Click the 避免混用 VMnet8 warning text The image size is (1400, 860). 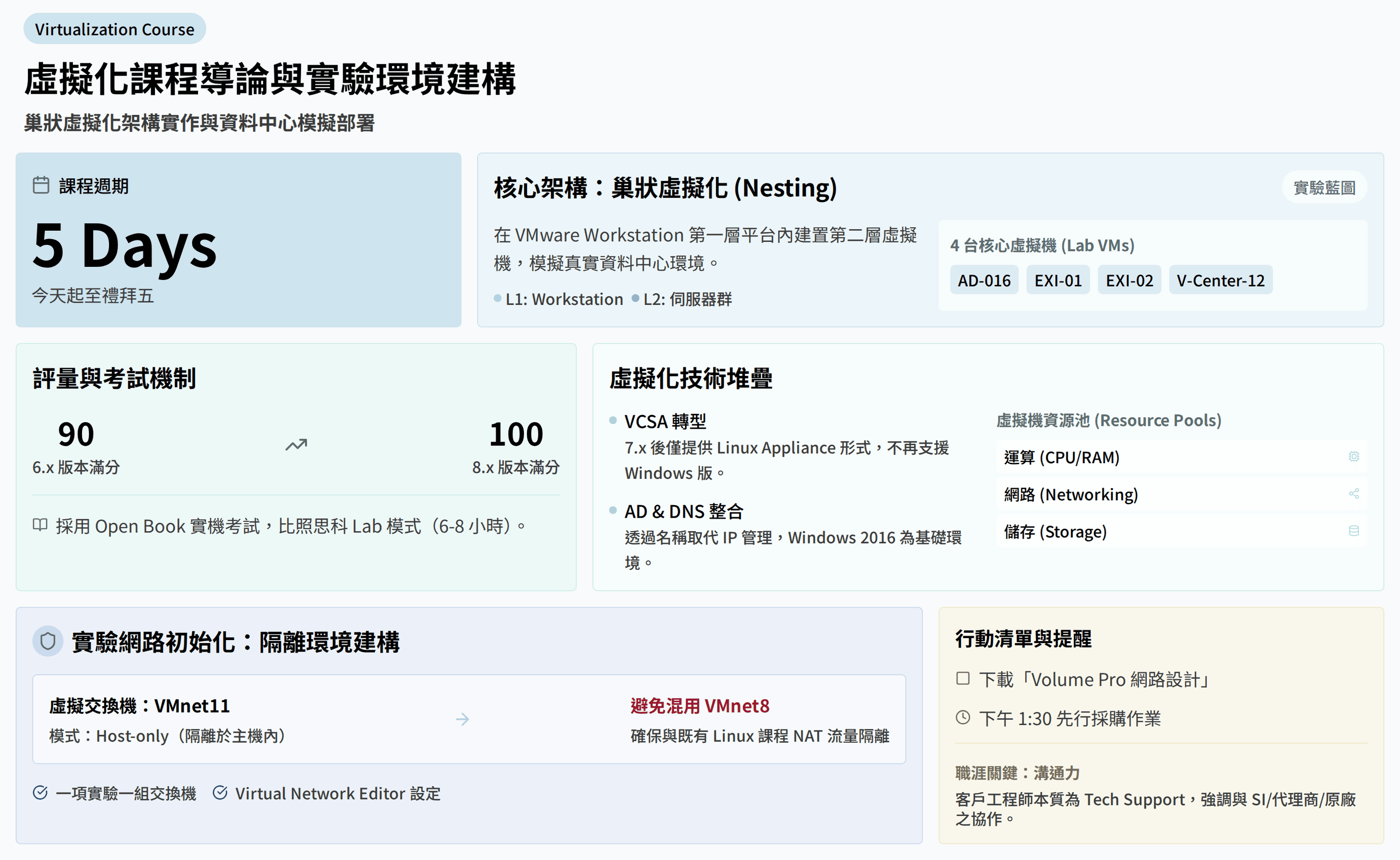(699, 706)
